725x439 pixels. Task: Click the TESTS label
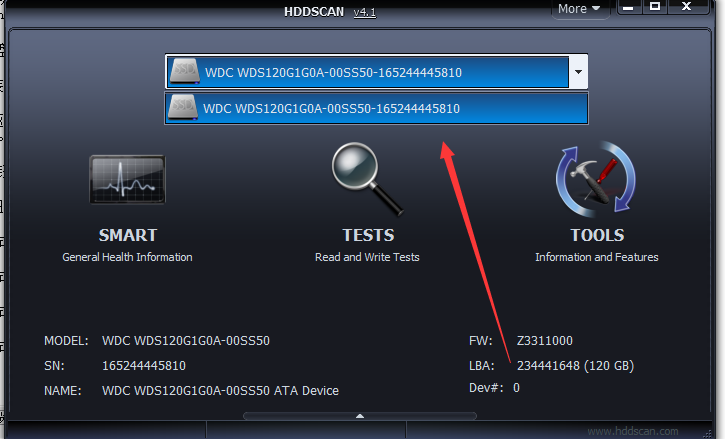[x=368, y=235]
